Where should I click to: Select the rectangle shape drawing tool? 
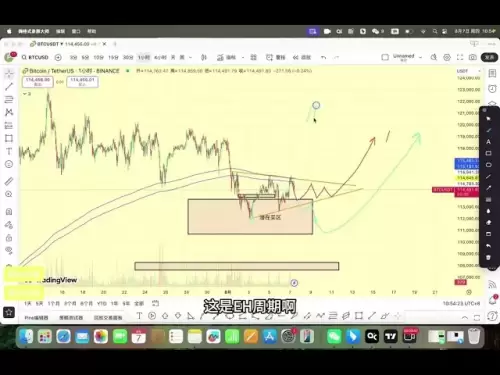point(9,138)
